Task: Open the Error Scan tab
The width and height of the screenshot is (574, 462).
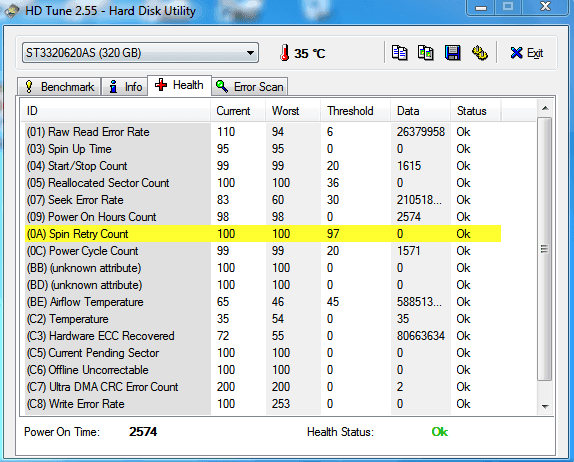Action: [250, 87]
